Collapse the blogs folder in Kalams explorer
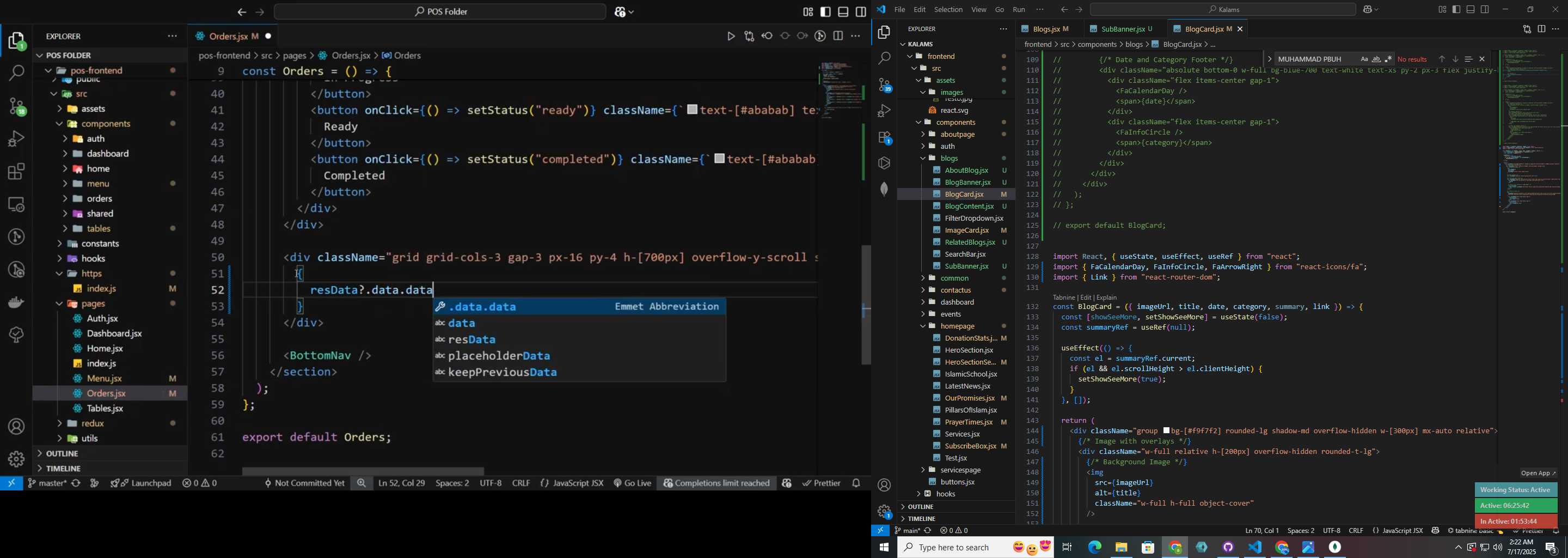The width and height of the screenshot is (1568, 558). tap(955, 159)
